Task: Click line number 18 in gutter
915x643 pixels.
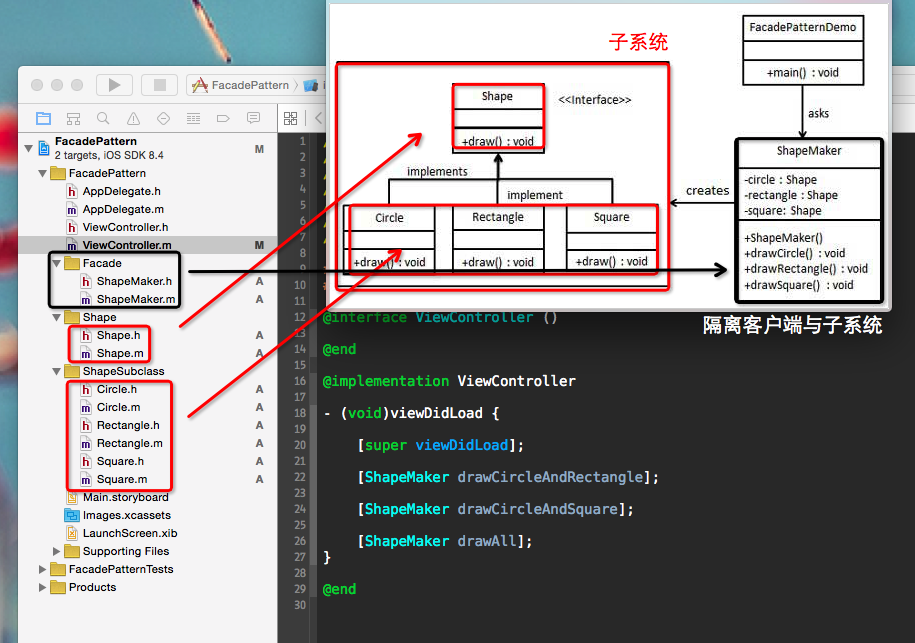Action: pyautogui.click(x=300, y=413)
